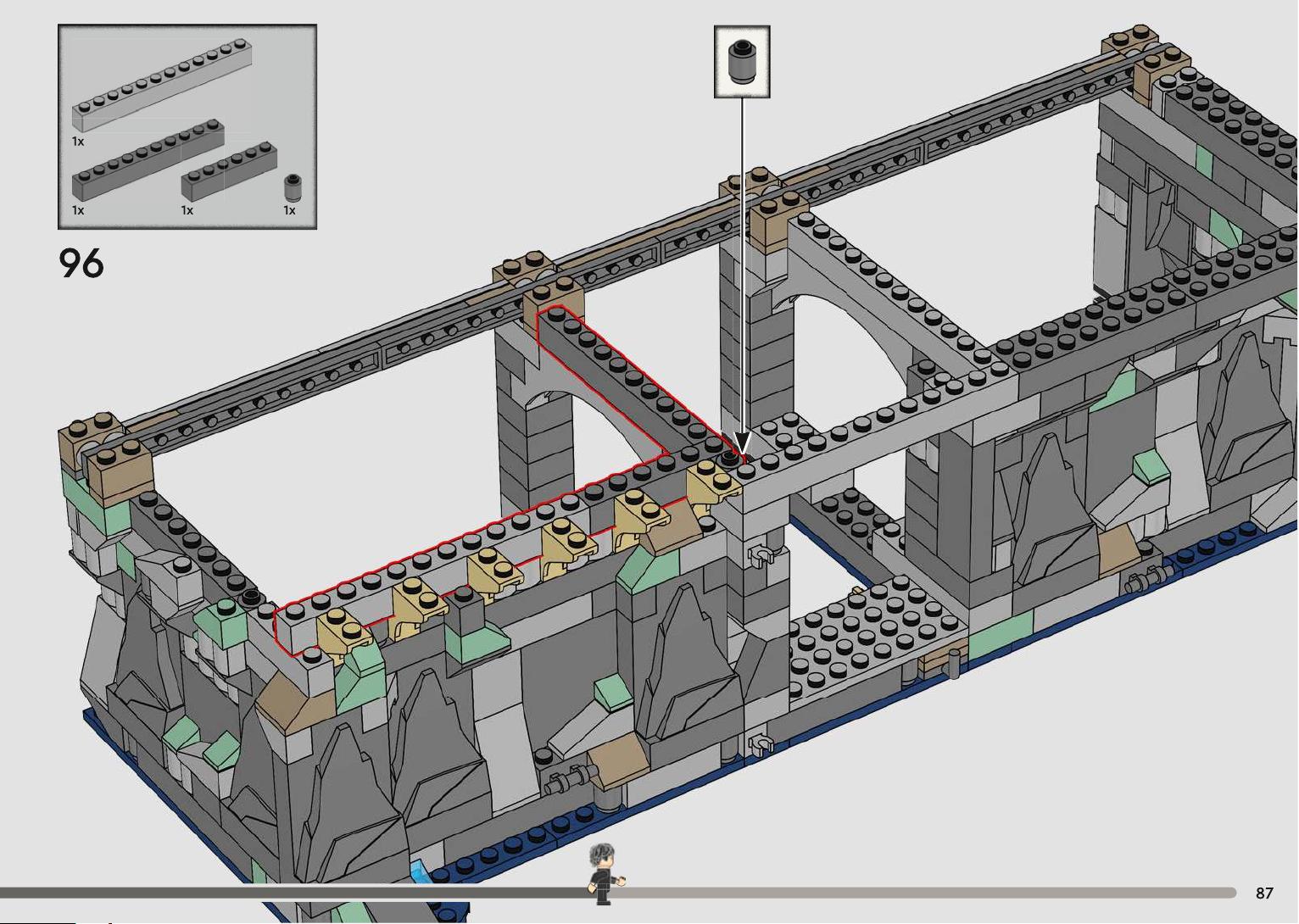
Task: Select the small round 1x1 brick in parts list
Action: (293, 187)
